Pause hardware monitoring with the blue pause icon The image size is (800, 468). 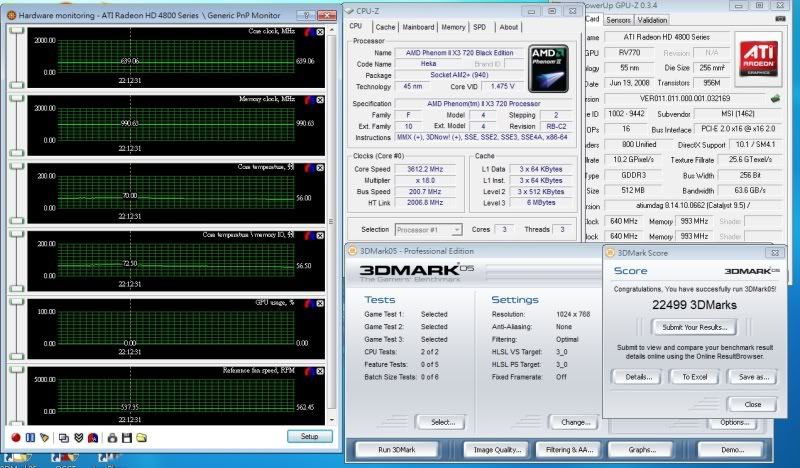click(x=30, y=437)
